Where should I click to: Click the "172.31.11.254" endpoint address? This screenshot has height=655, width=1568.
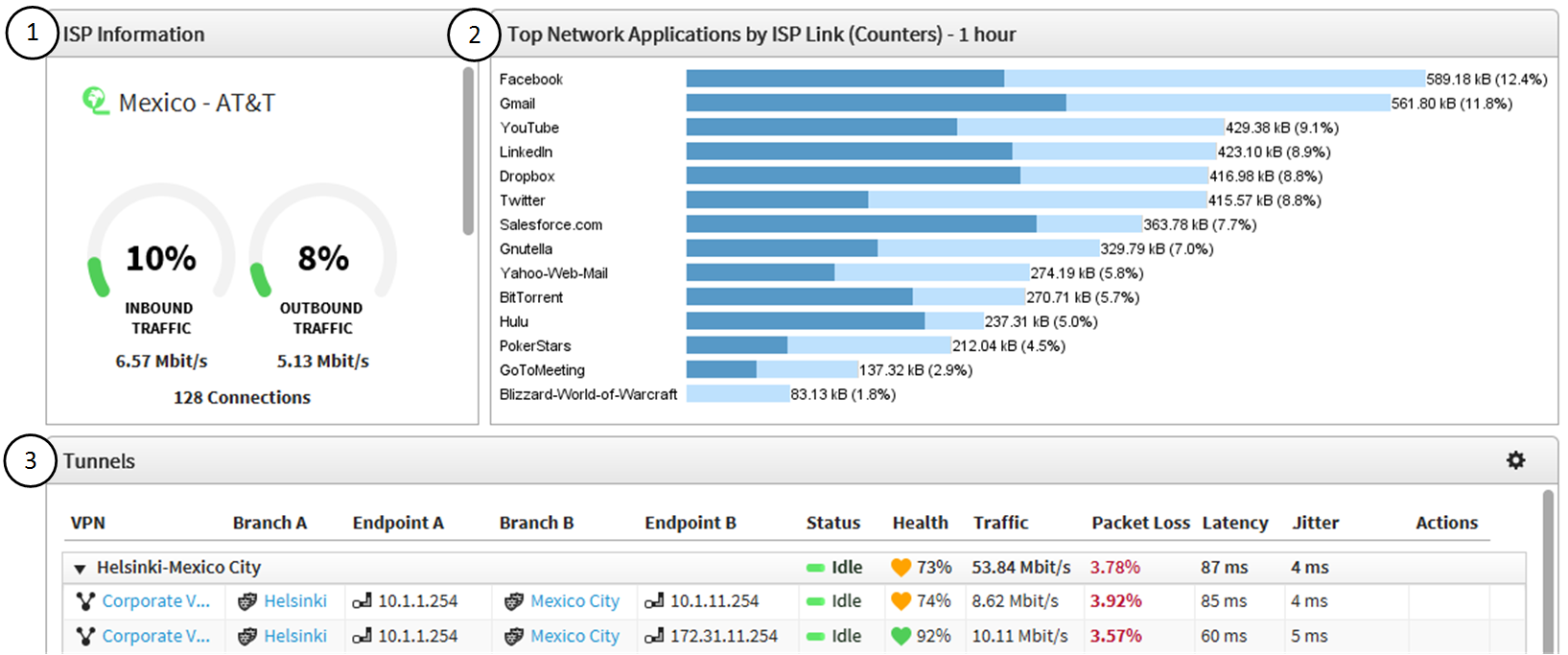(x=724, y=636)
